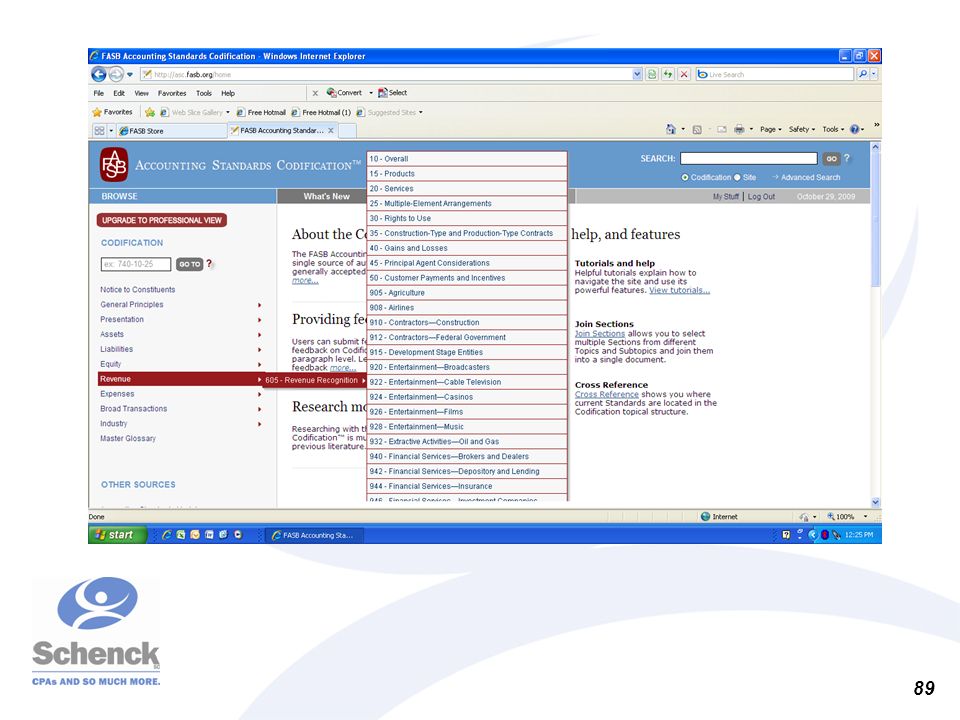The height and width of the screenshot is (720, 960).
Task: Click the search GO button
Action: click(831, 159)
